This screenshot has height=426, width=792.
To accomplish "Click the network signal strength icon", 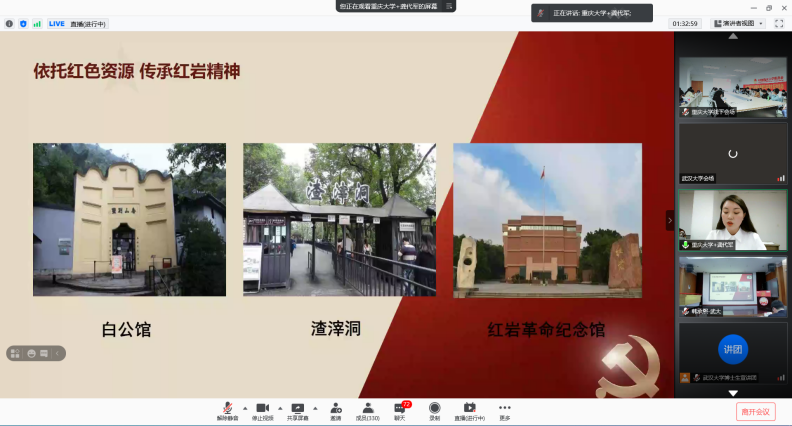I will pyautogui.click(x=37, y=23).
